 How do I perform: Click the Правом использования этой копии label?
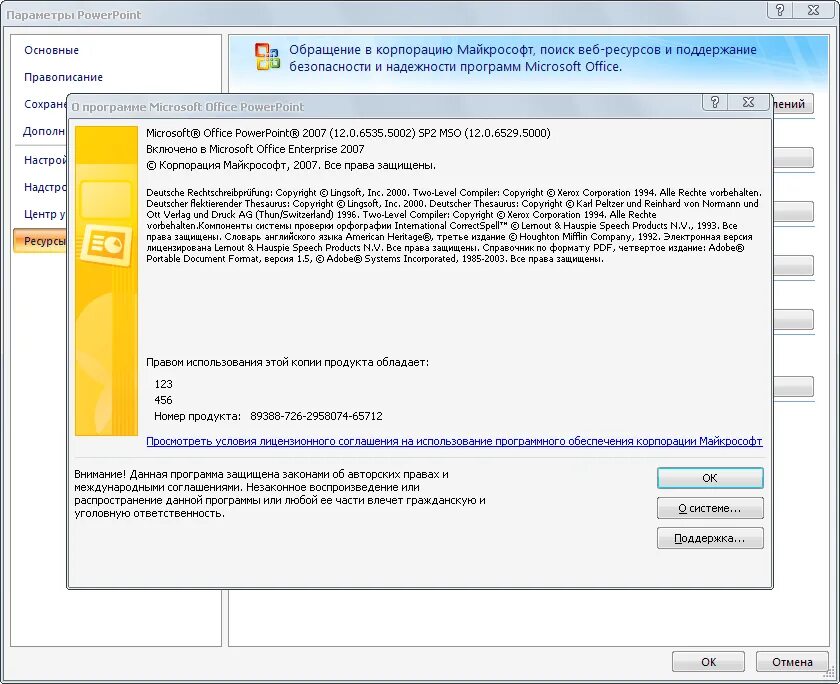pyautogui.click(x=287, y=362)
